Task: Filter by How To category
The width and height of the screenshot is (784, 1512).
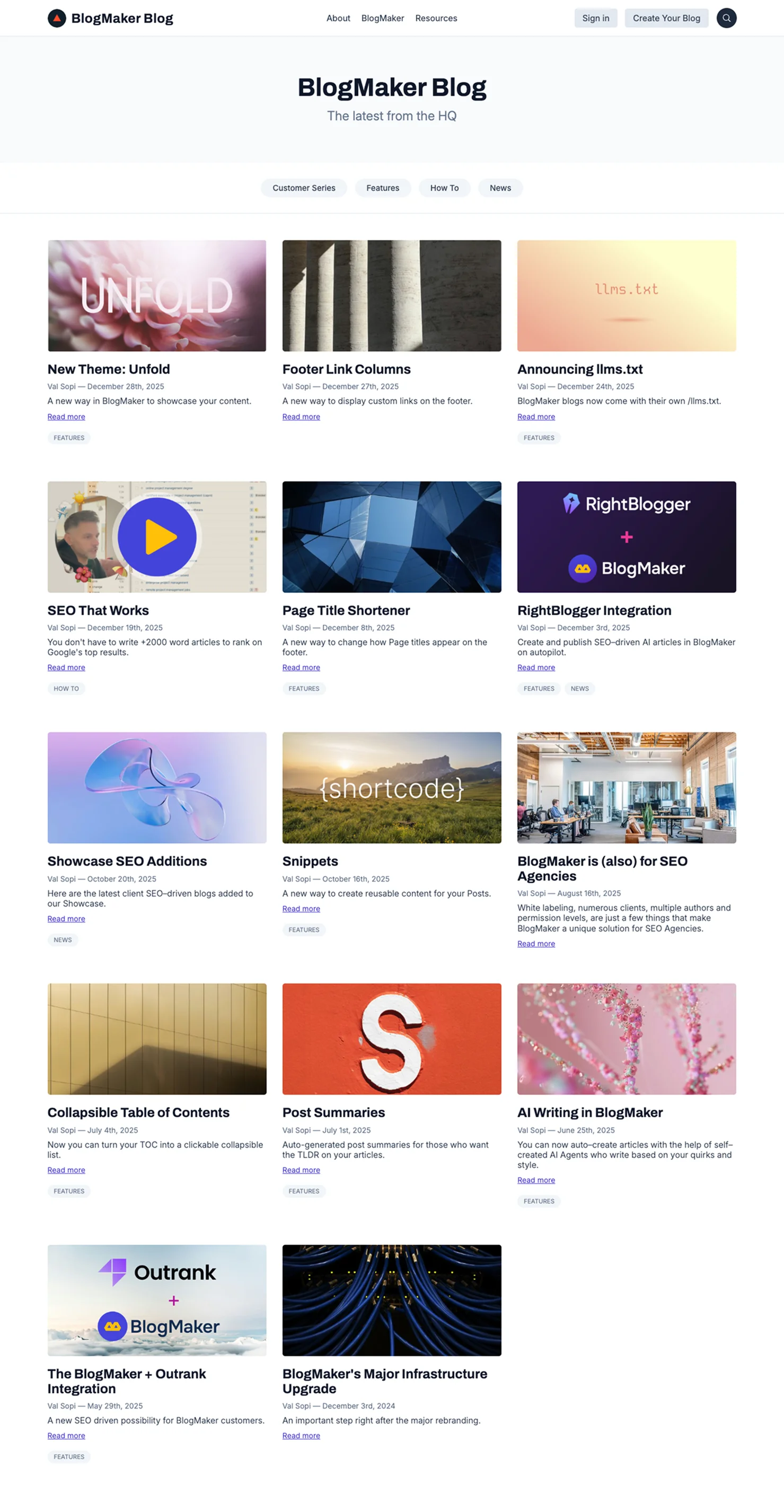Action: [x=444, y=188]
